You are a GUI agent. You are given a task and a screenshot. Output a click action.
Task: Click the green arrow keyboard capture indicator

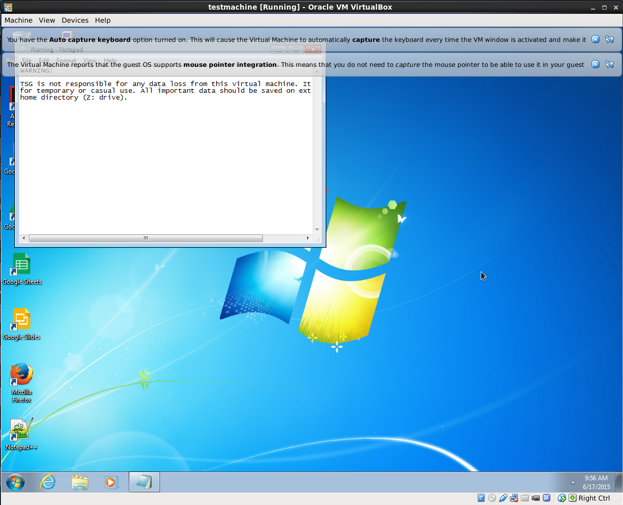coord(573,498)
